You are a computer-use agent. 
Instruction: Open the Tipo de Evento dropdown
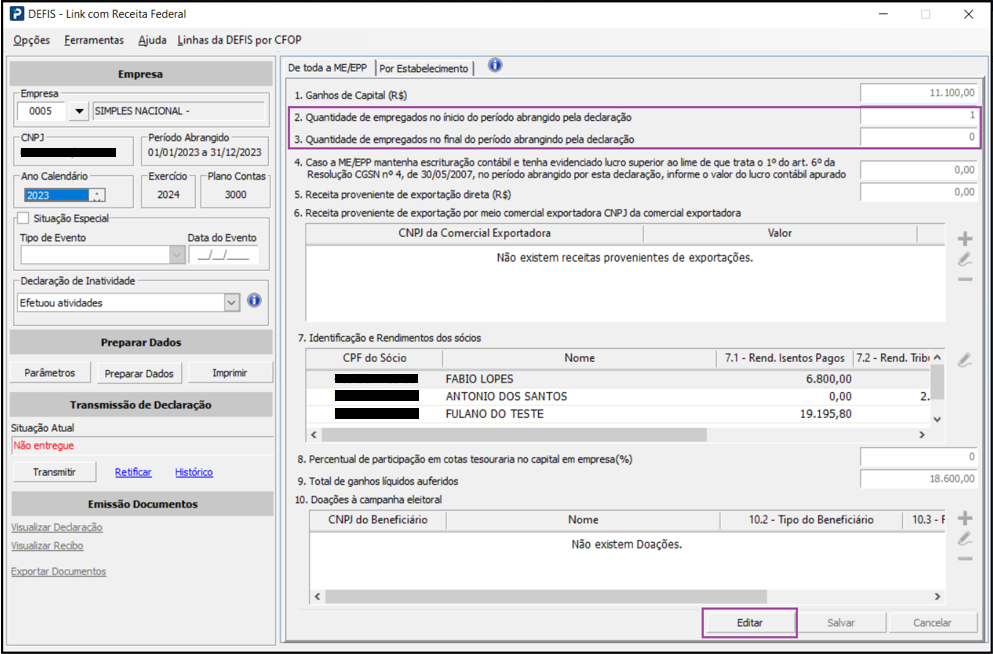(x=177, y=255)
